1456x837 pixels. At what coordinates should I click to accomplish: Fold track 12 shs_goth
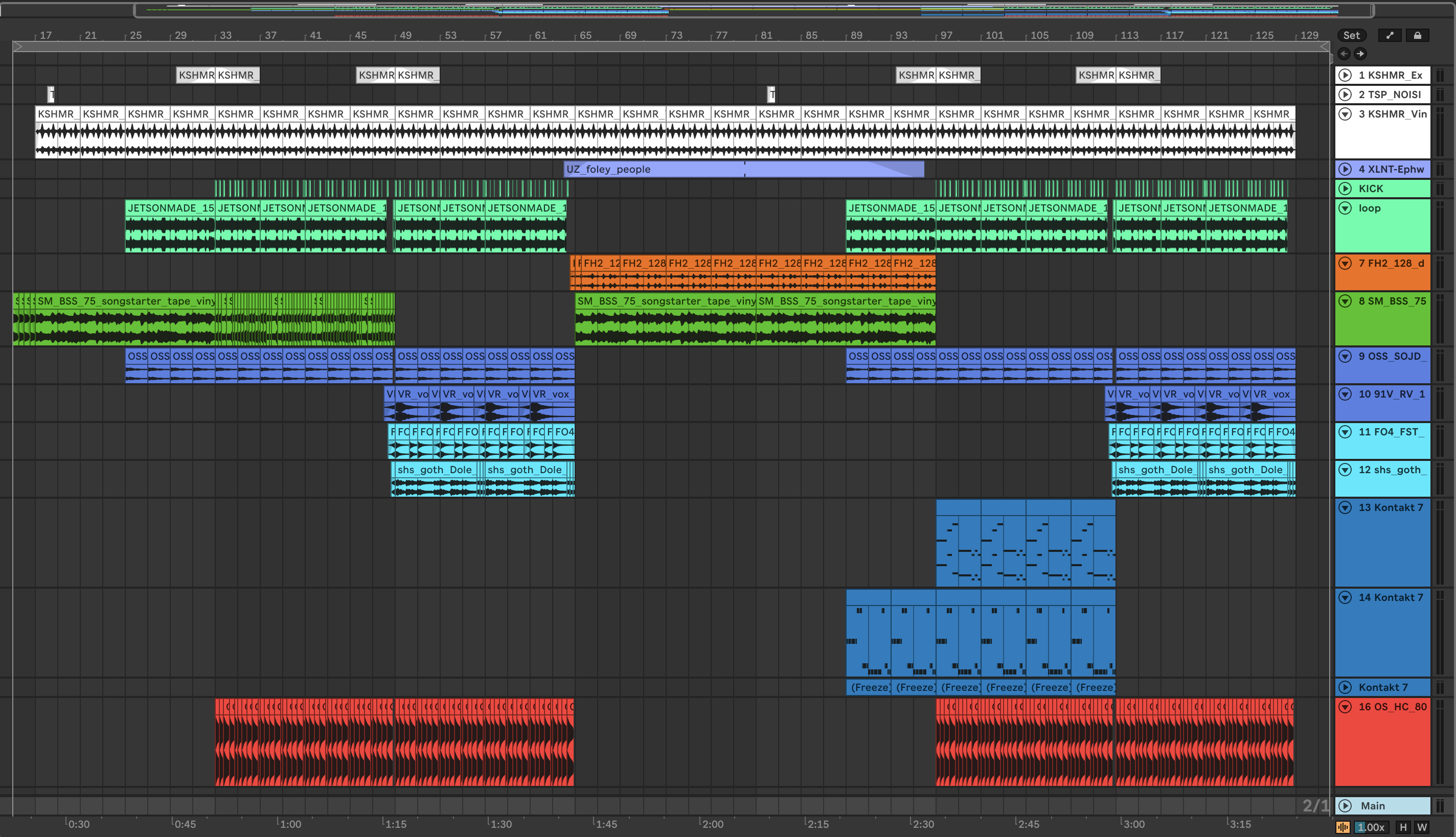pyautogui.click(x=1345, y=470)
